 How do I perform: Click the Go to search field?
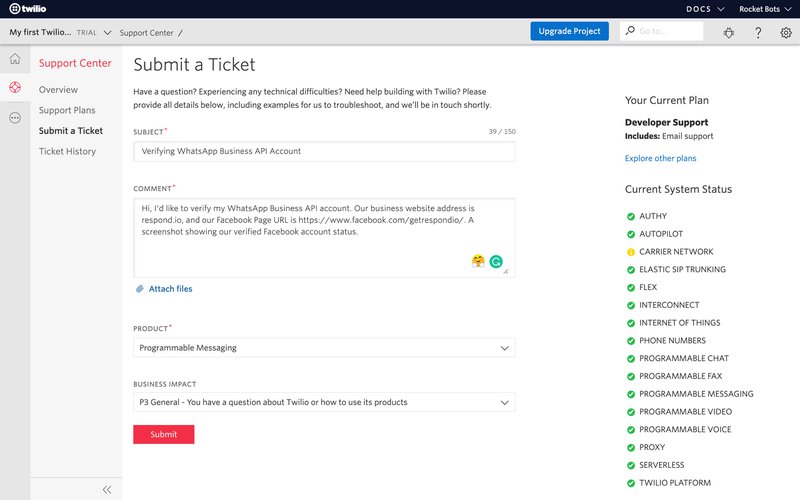pos(661,31)
